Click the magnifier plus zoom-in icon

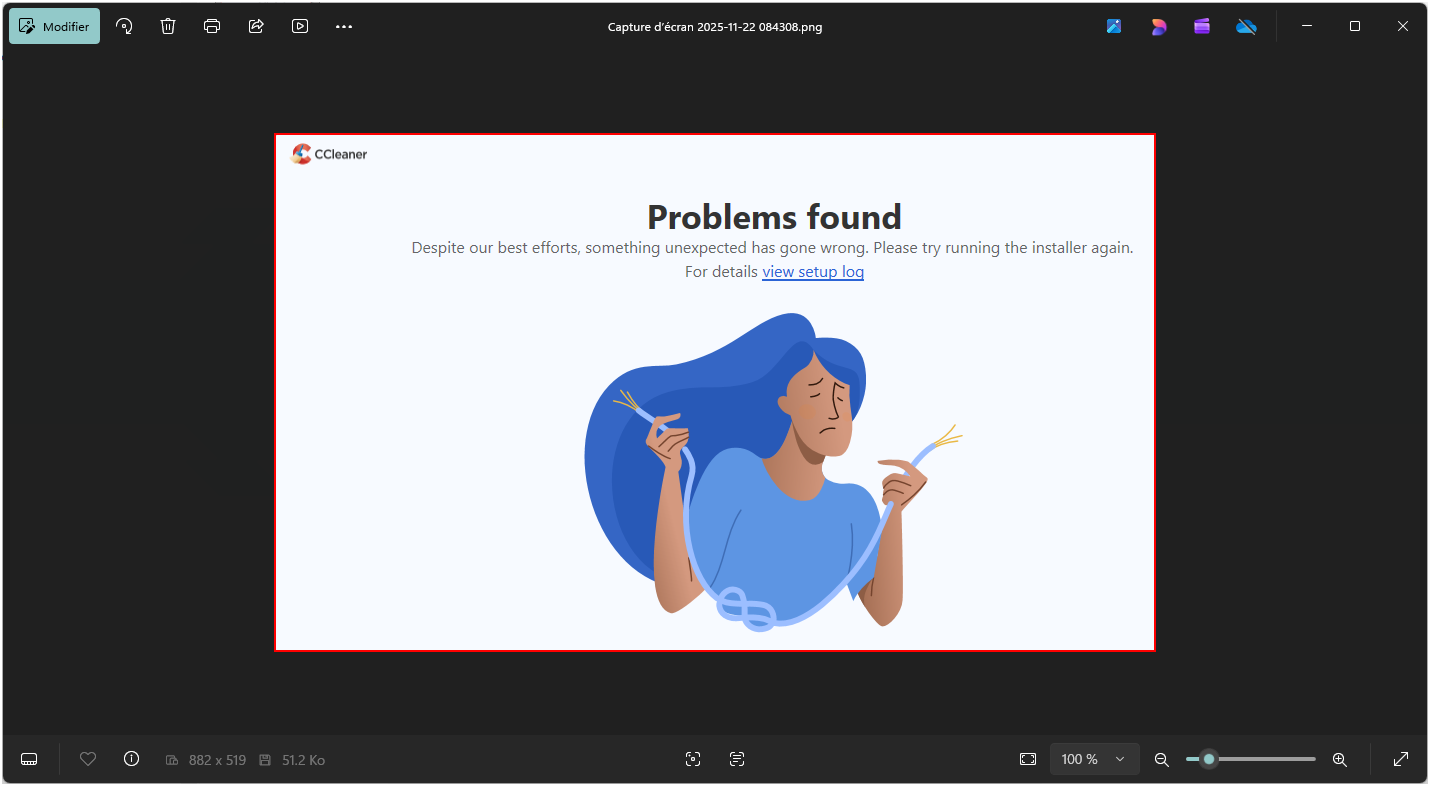pyautogui.click(x=1340, y=759)
